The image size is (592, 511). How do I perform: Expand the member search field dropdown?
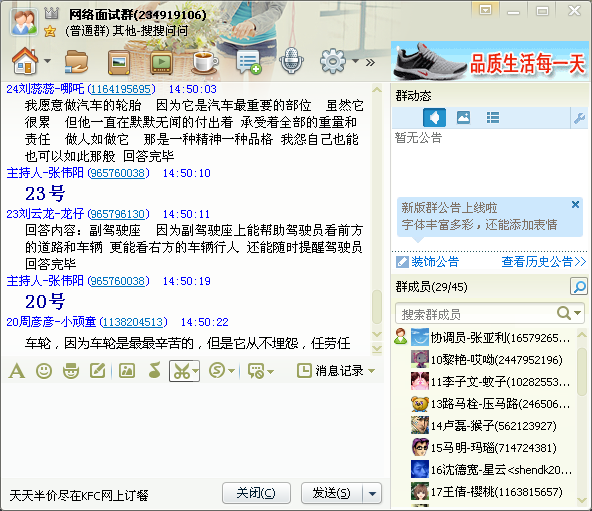pos(578,313)
